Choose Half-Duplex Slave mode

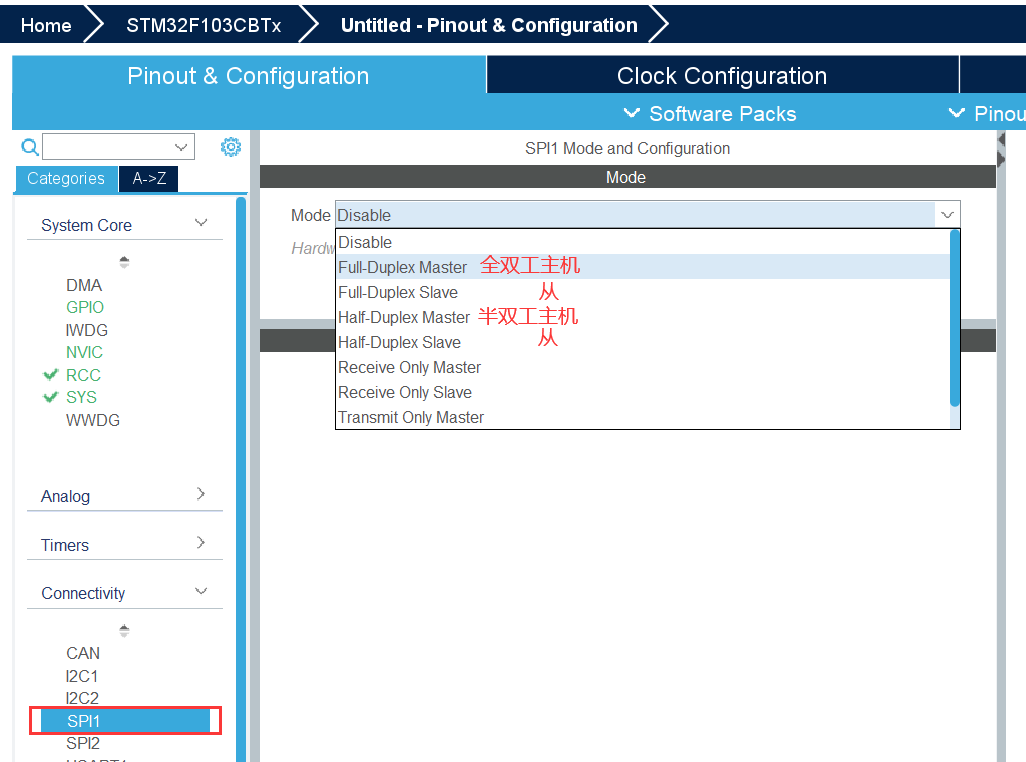pyautogui.click(x=643, y=342)
